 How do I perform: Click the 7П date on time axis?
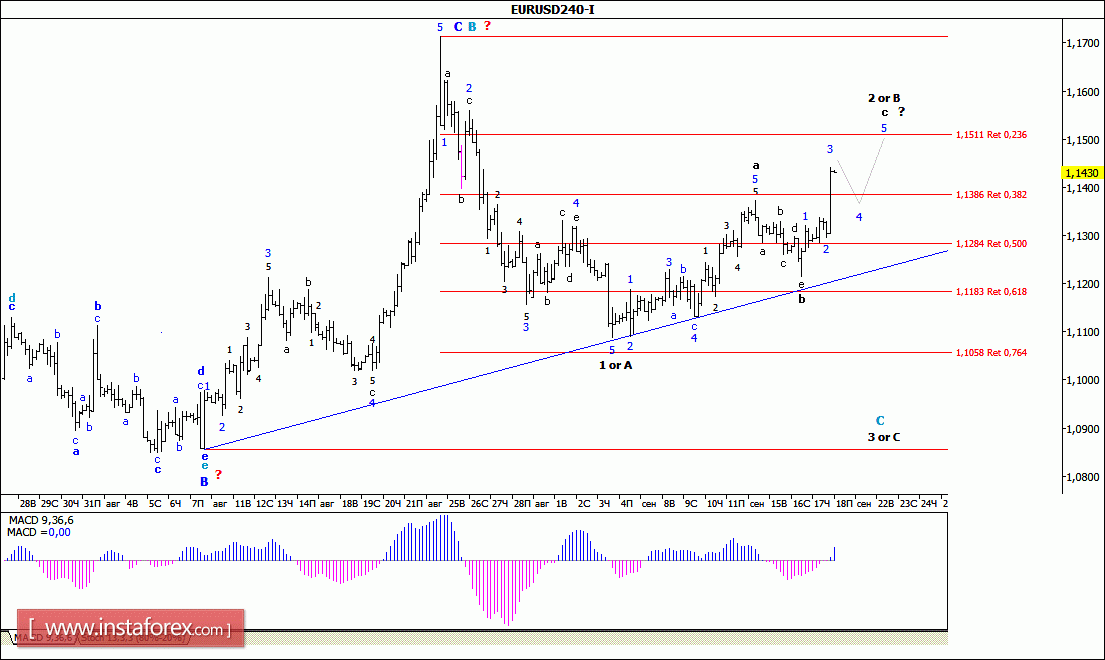(x=197, y=504)
